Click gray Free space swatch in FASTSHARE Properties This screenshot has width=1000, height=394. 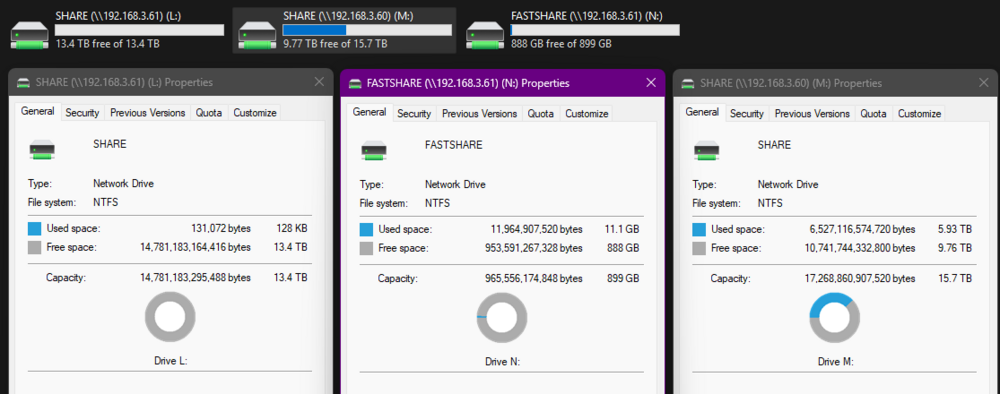[366, 249]
